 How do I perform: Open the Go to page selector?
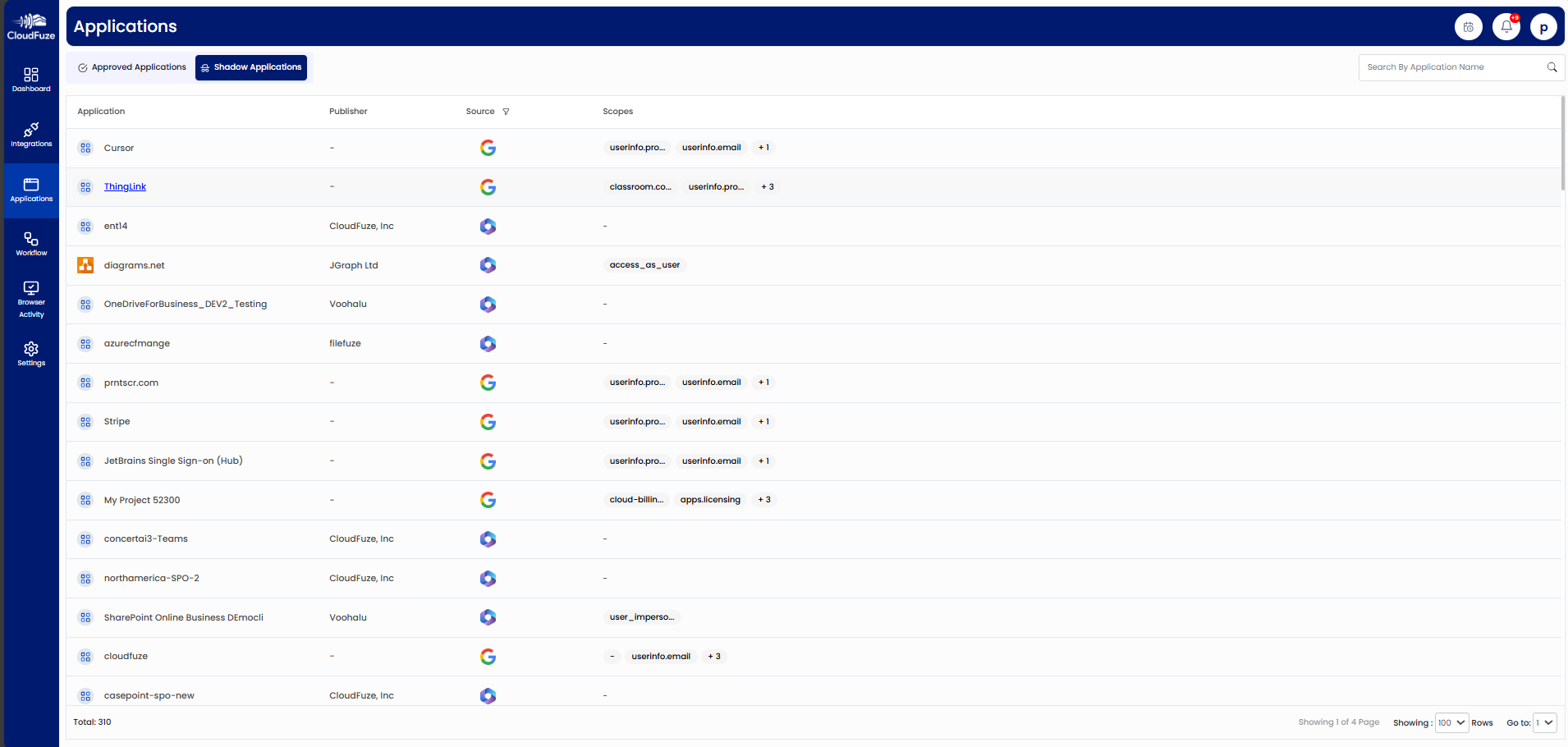point(1543,722)
